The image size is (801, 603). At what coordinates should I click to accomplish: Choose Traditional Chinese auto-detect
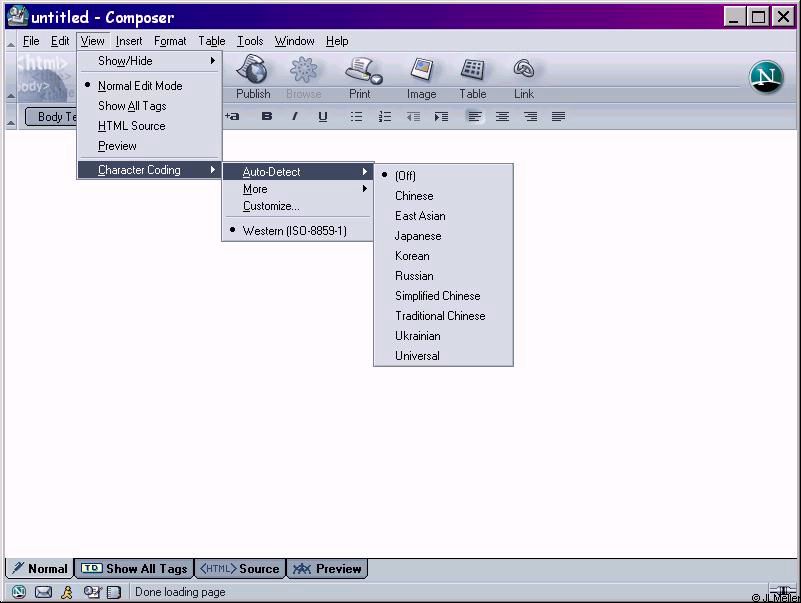click(x=443, y=315)
